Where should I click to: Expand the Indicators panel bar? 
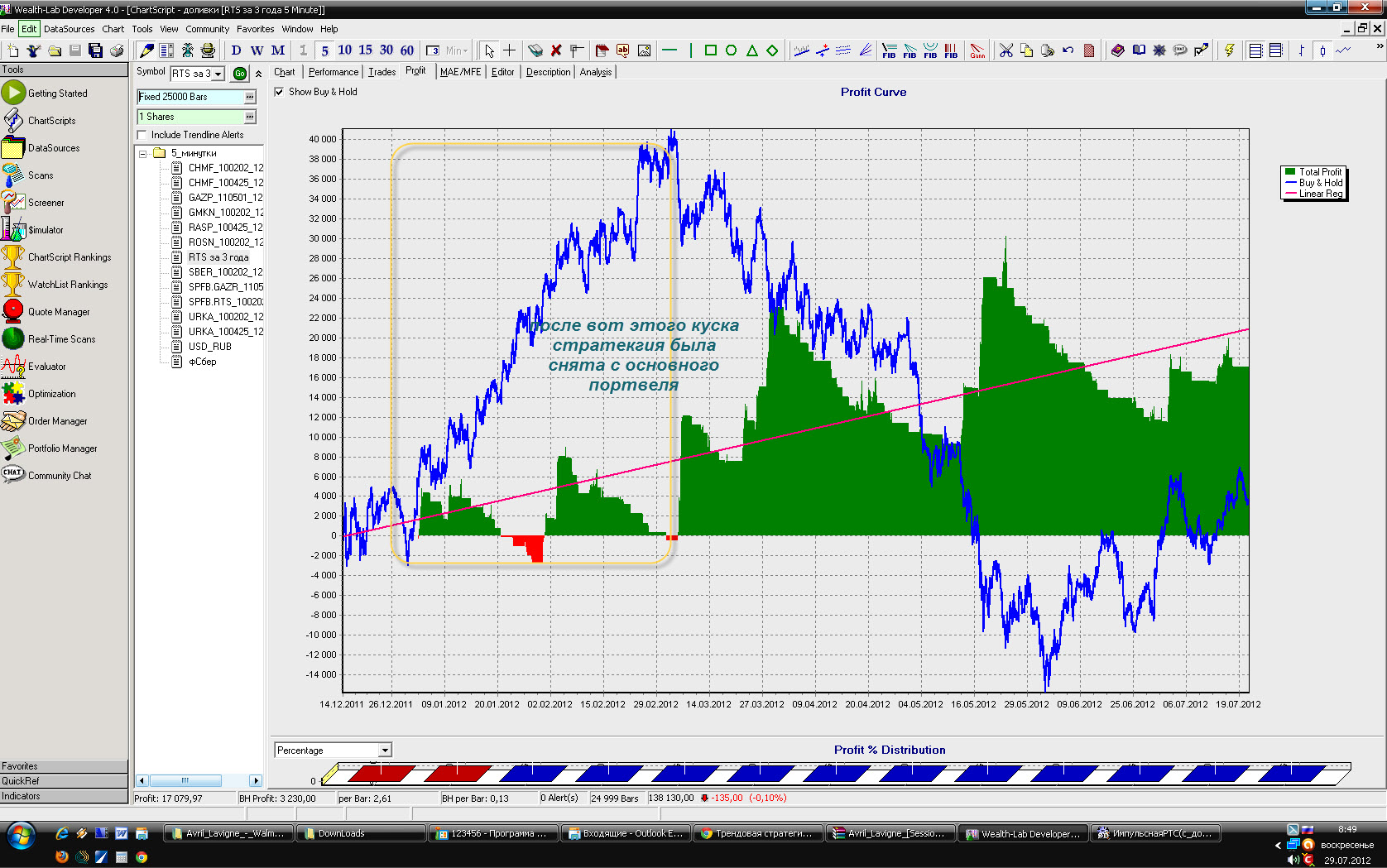[x=64, y=796]
